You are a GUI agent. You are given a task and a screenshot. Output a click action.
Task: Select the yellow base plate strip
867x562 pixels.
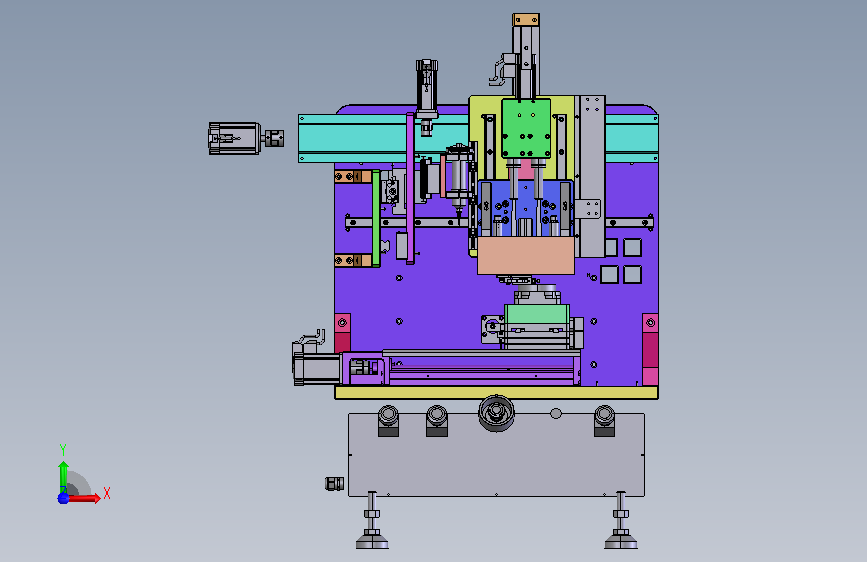click(x=497, y=393)
